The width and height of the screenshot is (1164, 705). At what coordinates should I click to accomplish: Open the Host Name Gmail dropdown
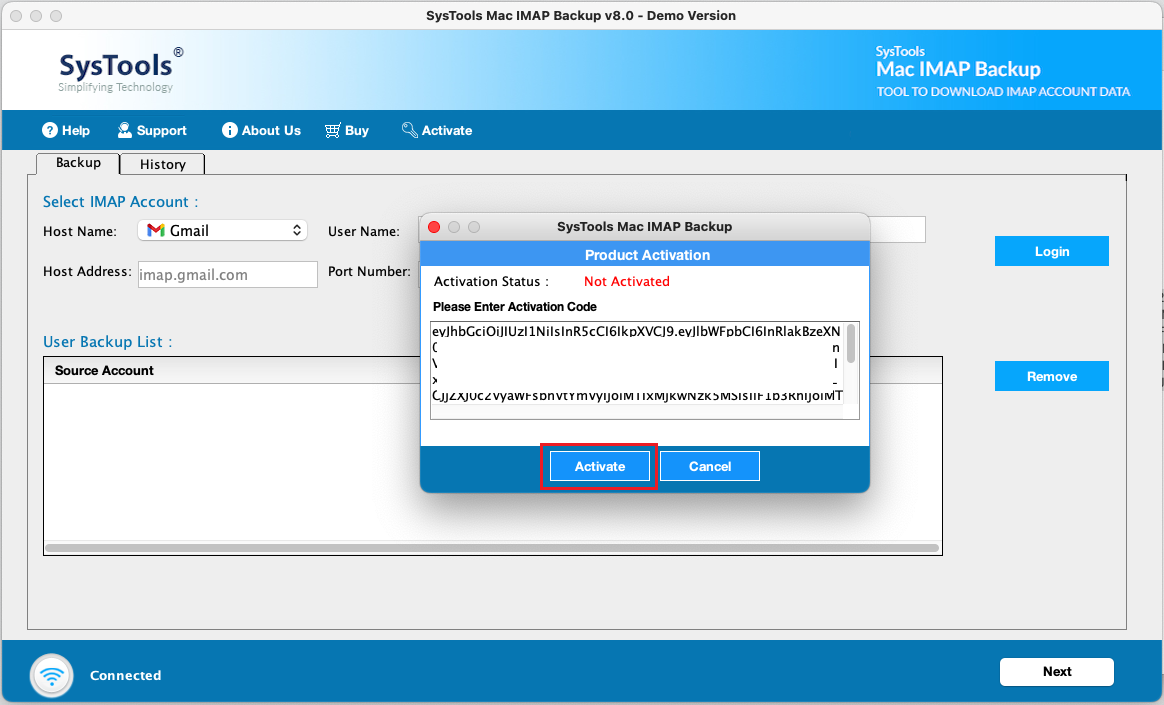point(223,231)
